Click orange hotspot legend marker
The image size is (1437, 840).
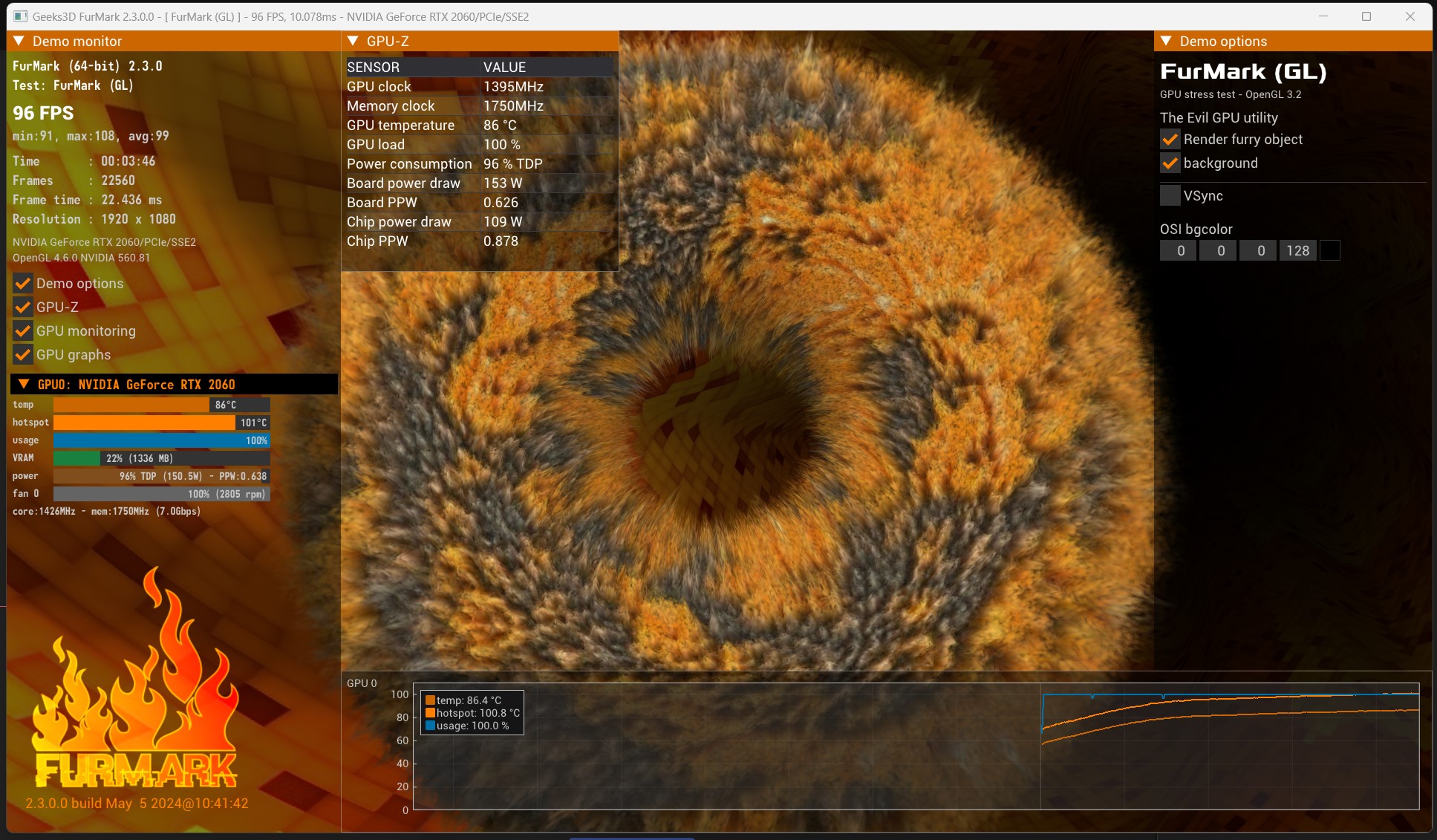pyautogui.click(x=430, y=713)
